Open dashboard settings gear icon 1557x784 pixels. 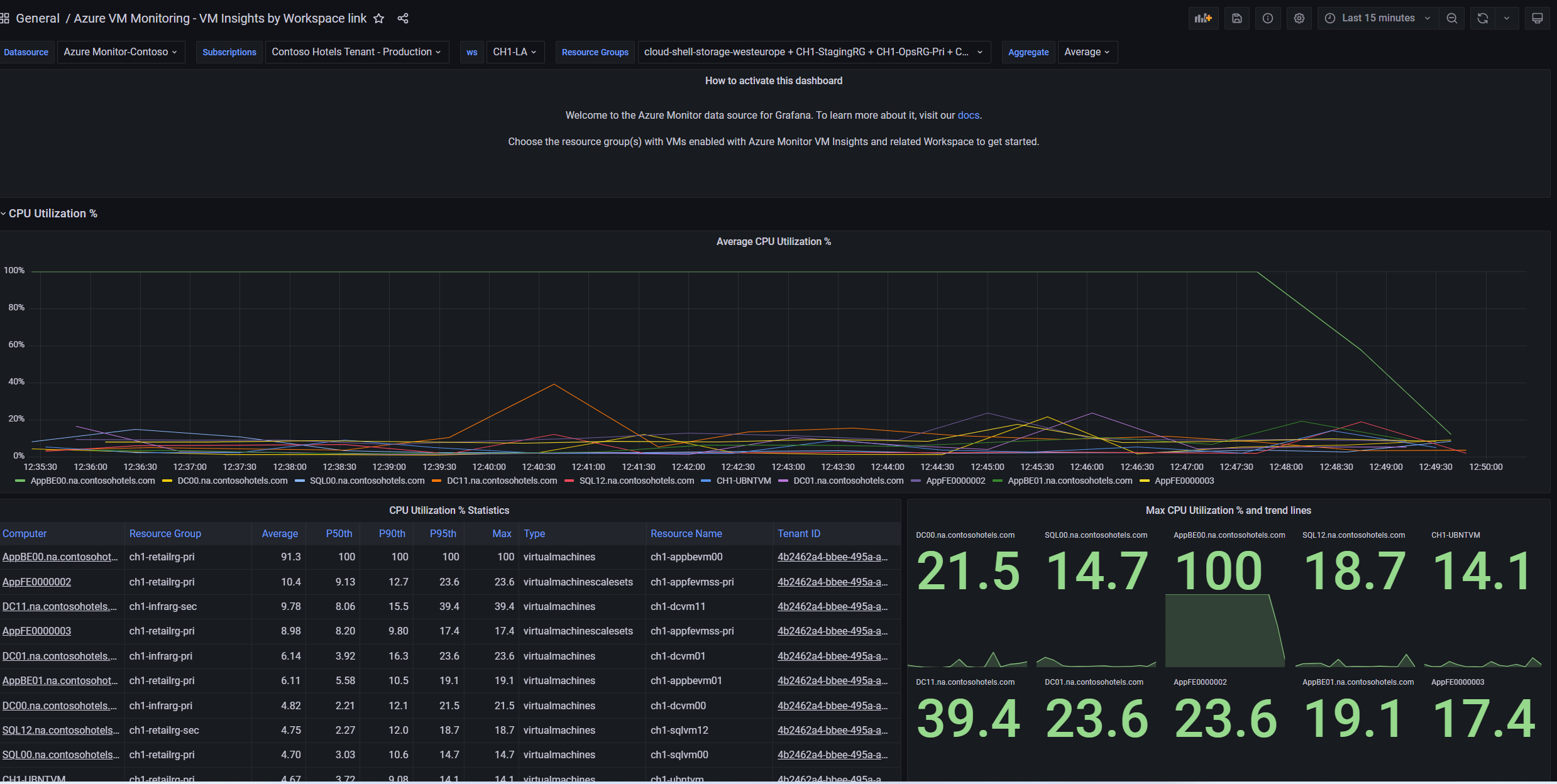pyautogui.click(x=1299, y=18)
